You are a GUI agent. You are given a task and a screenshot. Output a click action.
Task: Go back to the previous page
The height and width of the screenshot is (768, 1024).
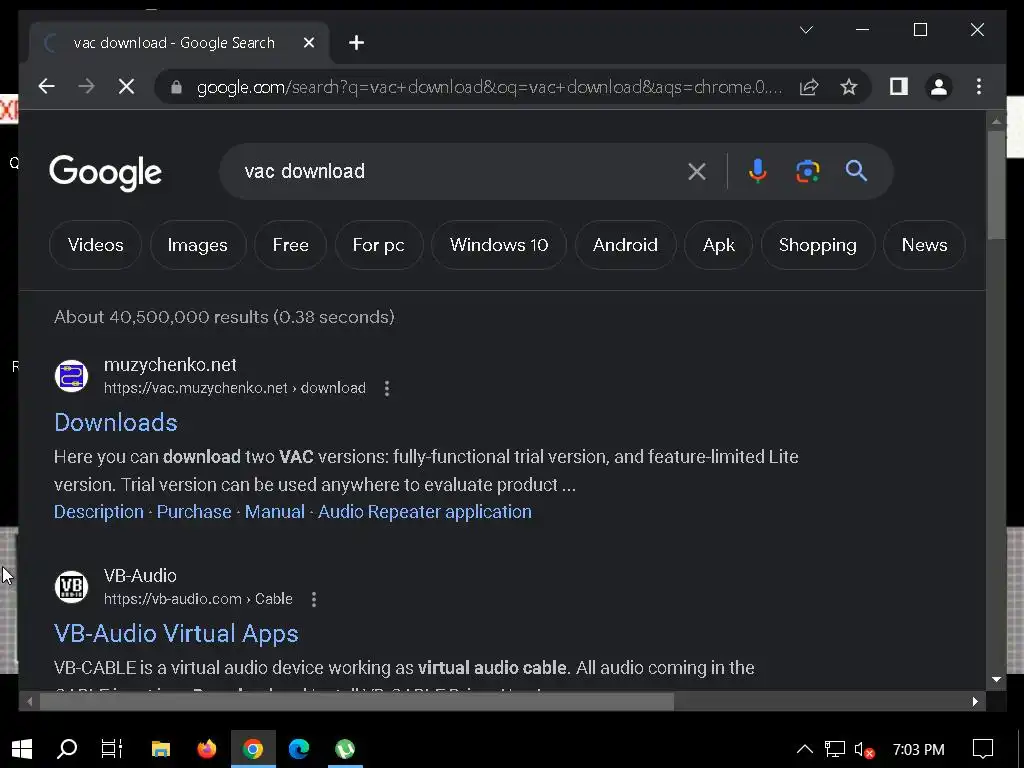point(46,86)
